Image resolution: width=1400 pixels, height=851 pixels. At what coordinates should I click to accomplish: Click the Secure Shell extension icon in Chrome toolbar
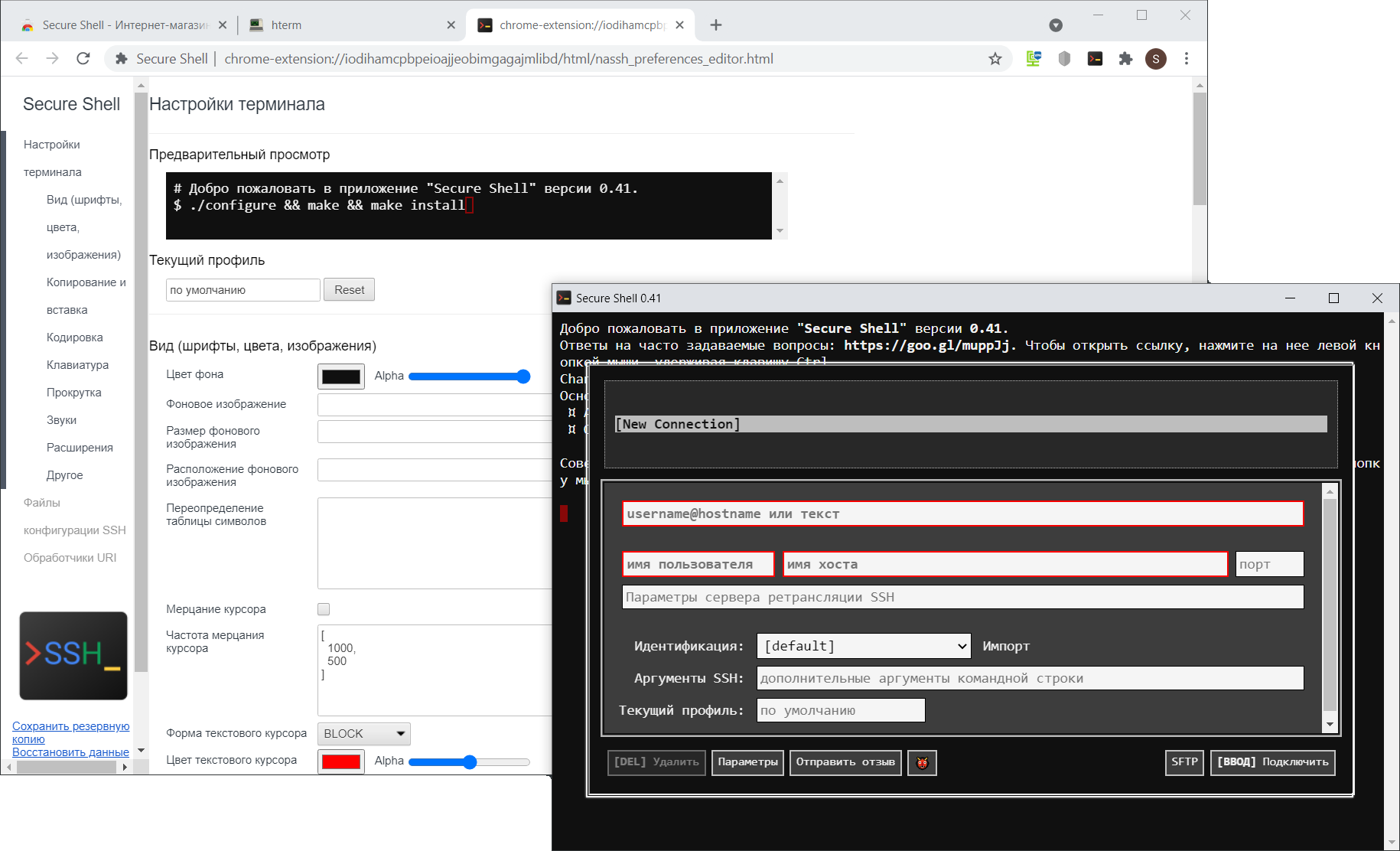click(x=1095, y=59)
